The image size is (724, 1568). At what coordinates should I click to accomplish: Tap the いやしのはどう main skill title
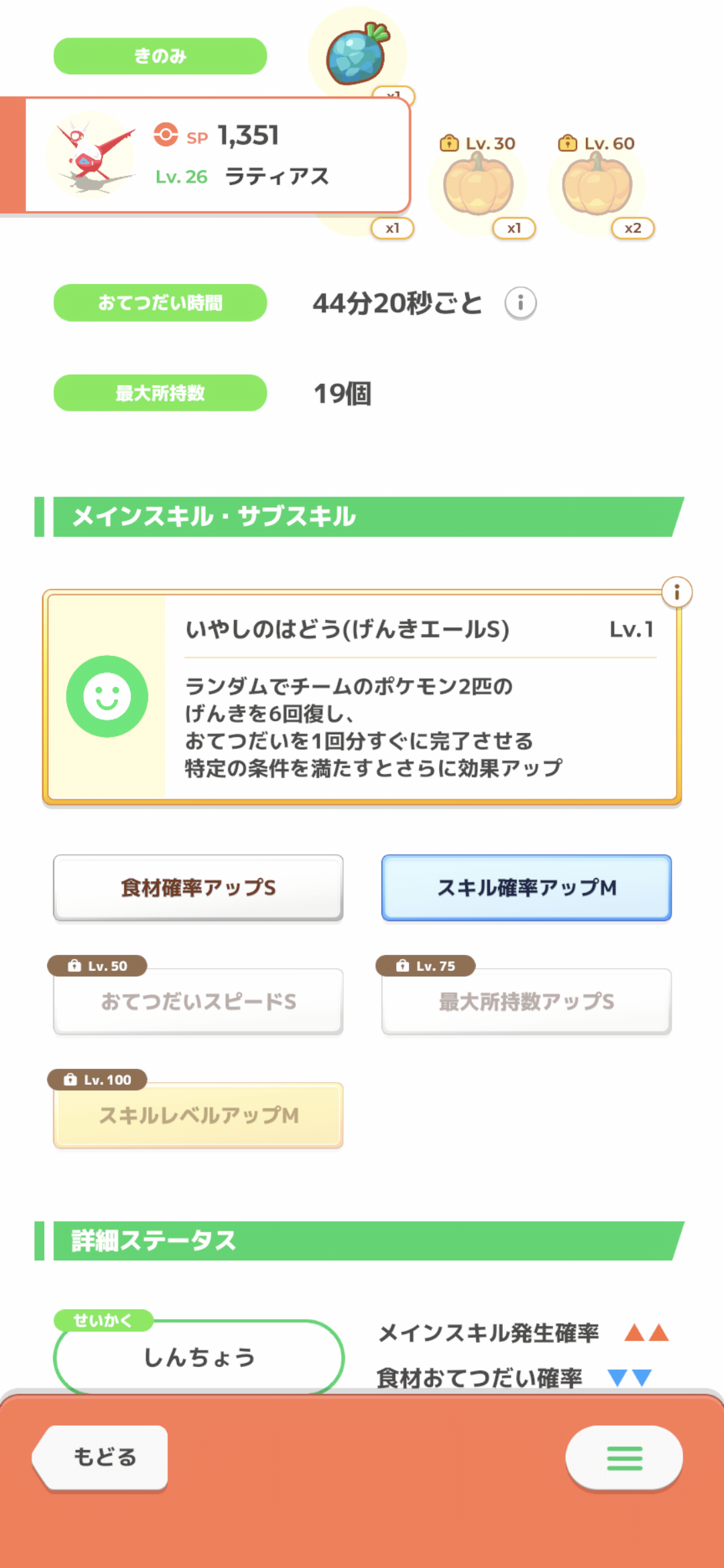coord(347,630)
